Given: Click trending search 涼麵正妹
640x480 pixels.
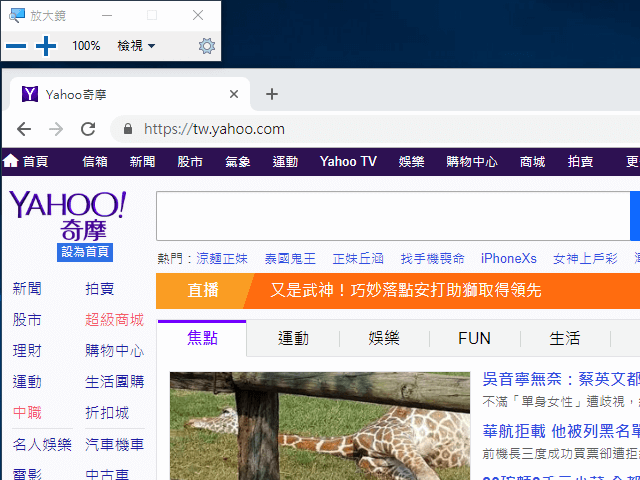Looking at the screenshot, I should click(222, 258).
